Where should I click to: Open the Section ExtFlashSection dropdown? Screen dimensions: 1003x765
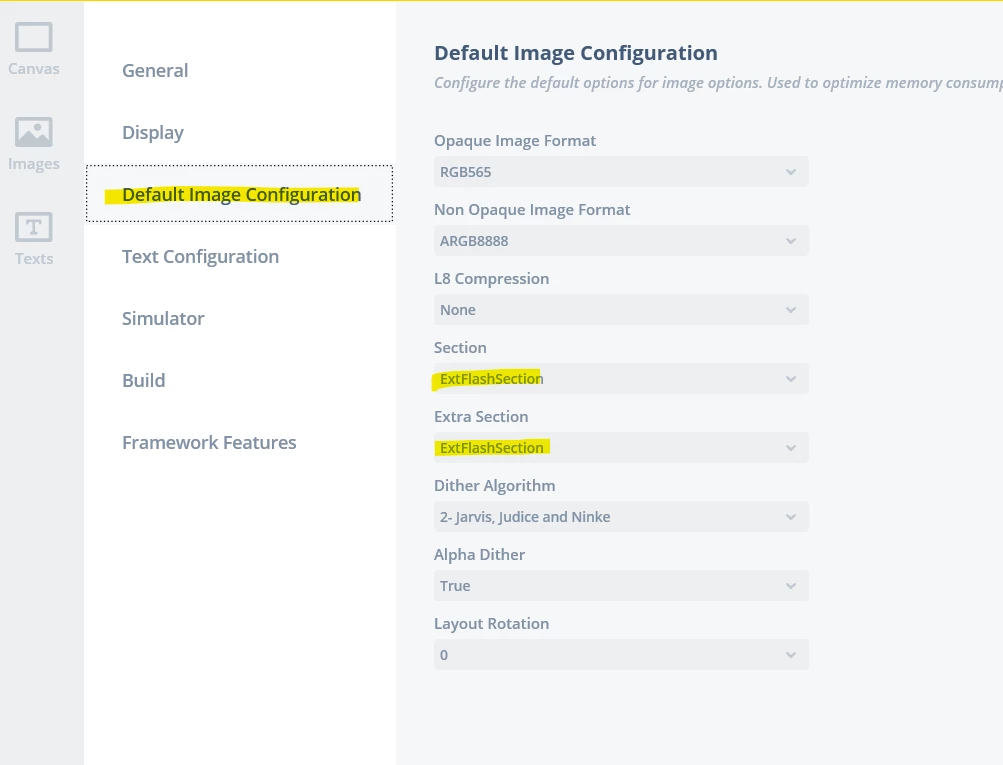(x=621, y=379)
